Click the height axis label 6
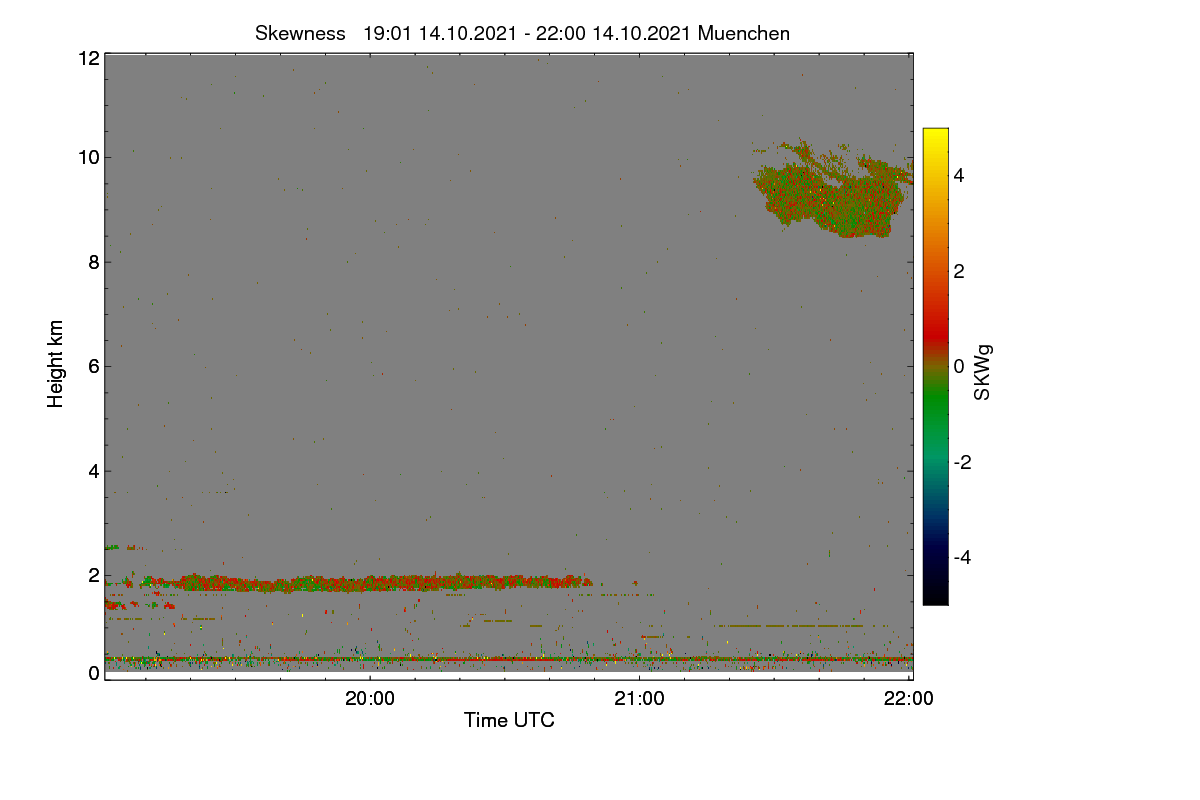Image resolution: width=1200 pixels, height=800 pixels. (93, 366)
